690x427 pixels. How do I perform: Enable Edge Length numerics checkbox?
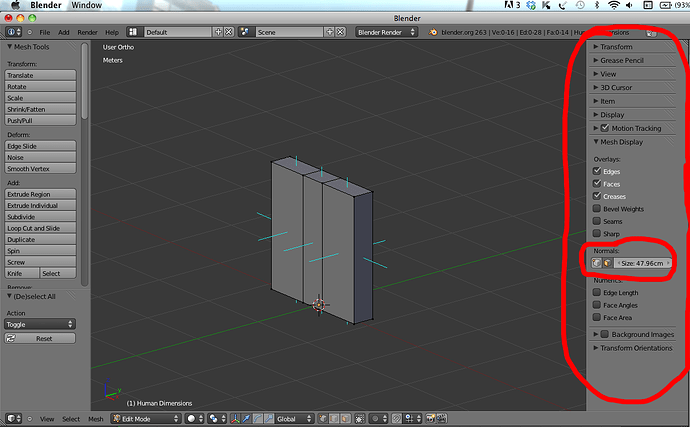pyautogui.click(x=597, y=292)
